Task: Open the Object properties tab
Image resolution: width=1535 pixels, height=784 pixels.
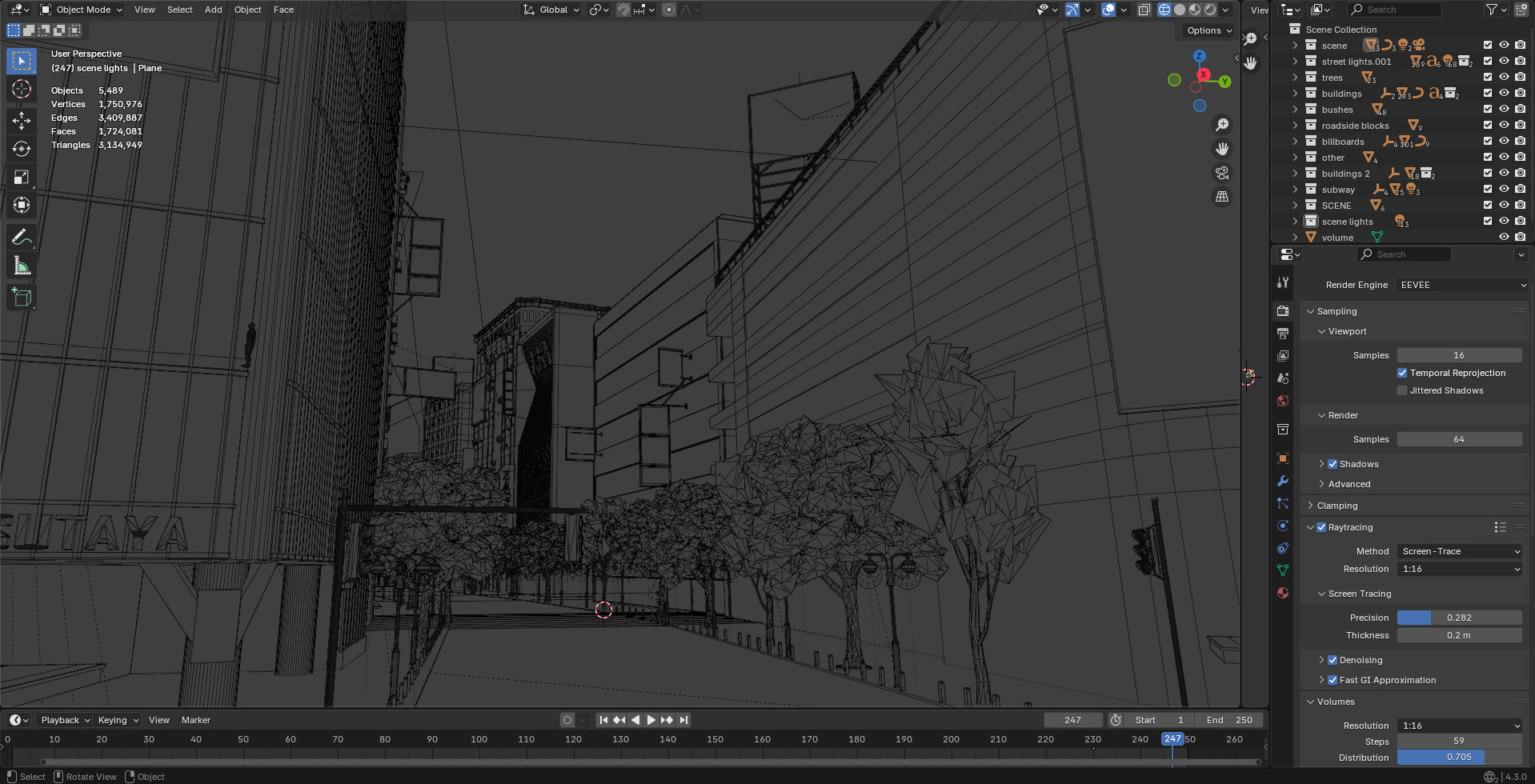Action: coord(1283,458)
